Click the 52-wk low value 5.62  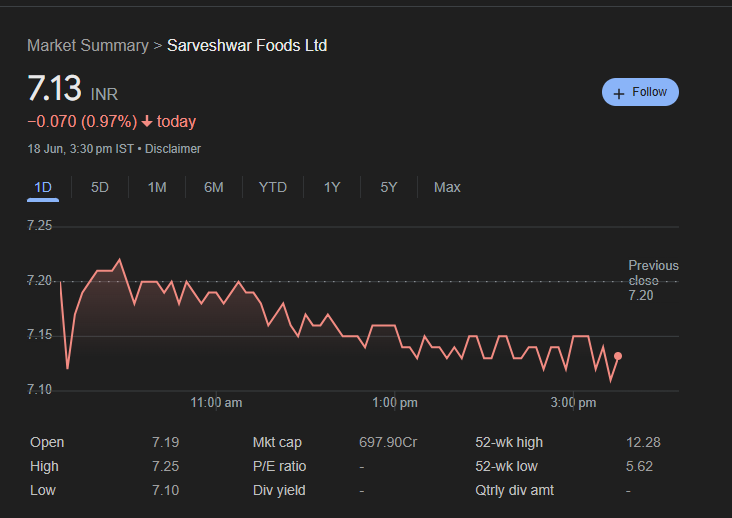pyautogui.click(x=639, y=466)
